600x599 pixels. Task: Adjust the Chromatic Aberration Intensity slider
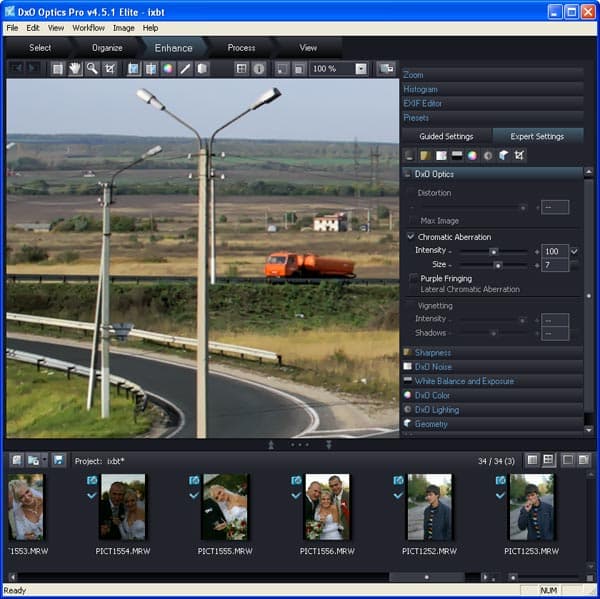tap(494, 251)
